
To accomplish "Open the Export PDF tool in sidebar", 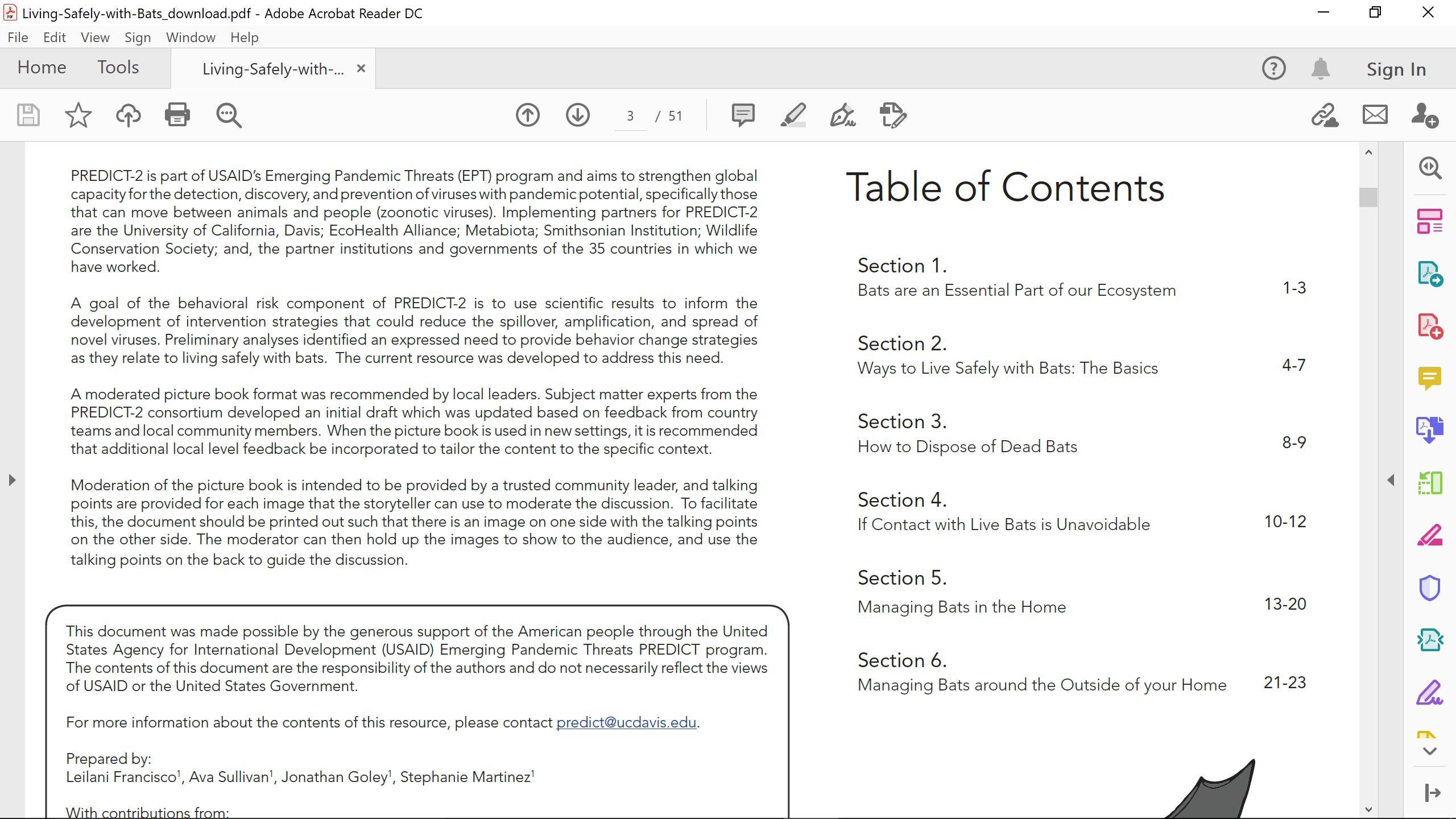I will click(1429, 274).
